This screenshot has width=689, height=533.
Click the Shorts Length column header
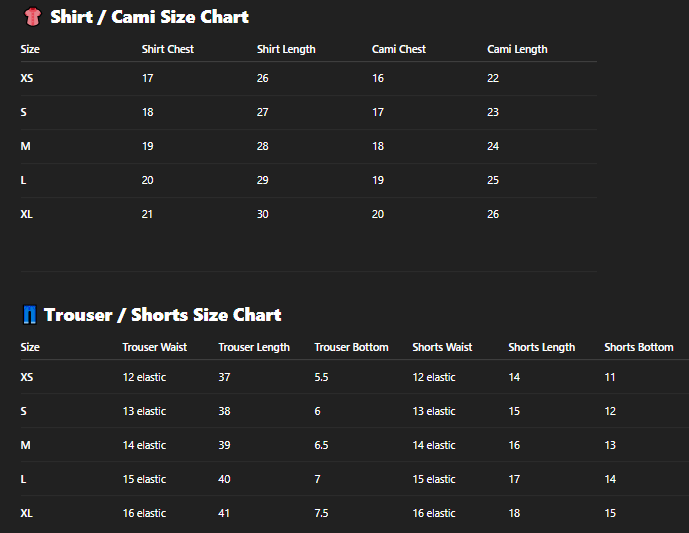pos(542,347)
